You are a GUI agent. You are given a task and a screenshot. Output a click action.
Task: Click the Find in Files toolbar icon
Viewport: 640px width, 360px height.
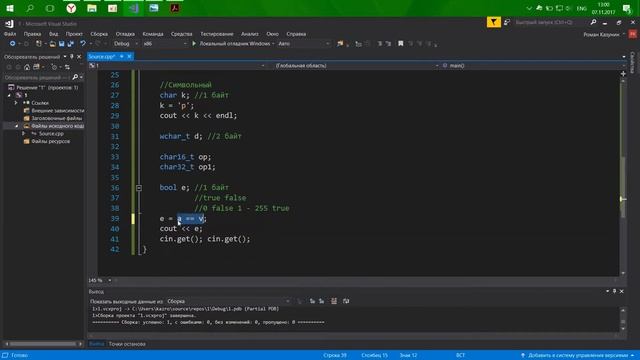[340, 44]
